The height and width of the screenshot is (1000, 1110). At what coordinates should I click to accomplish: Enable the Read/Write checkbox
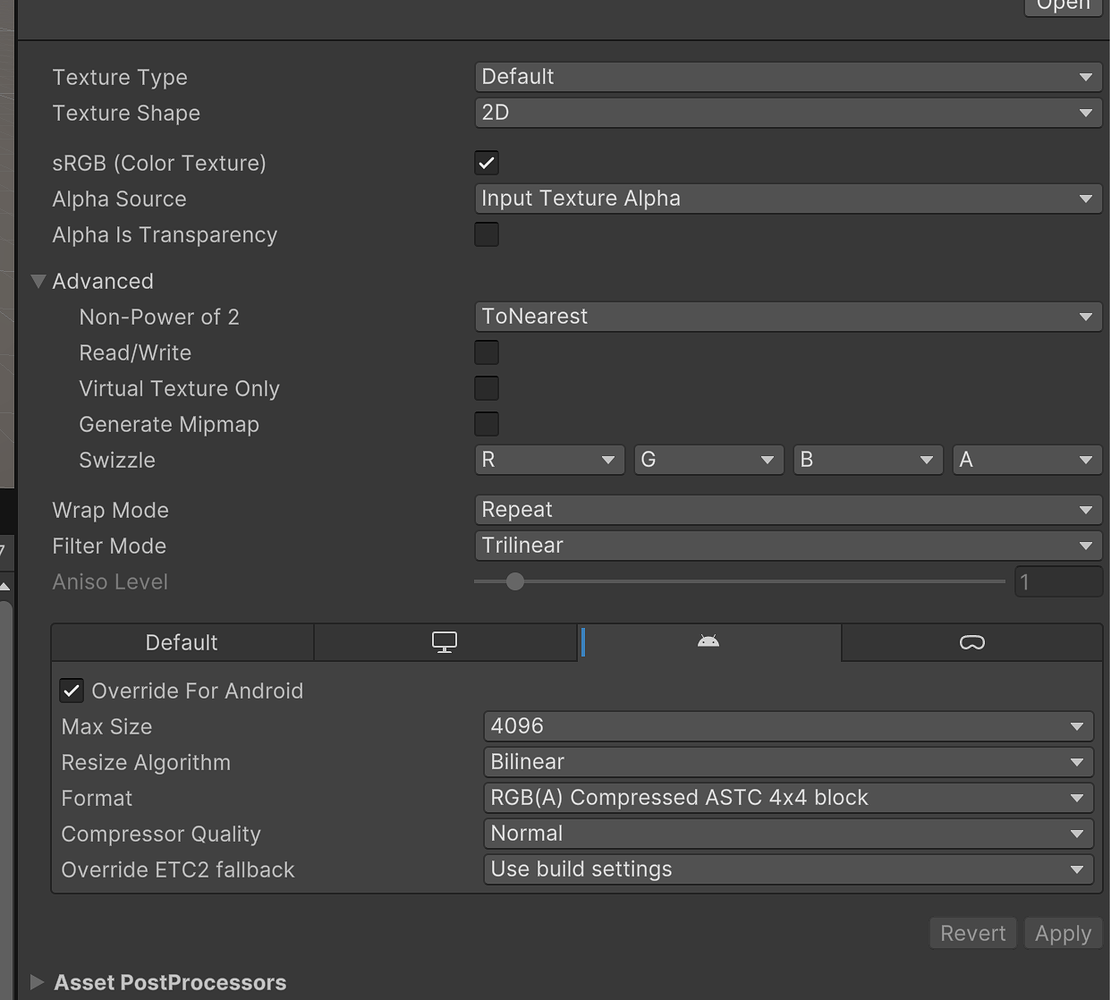point(487,353)
